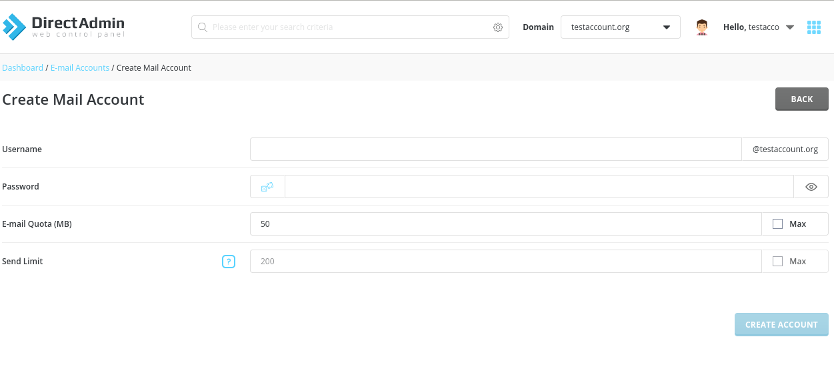Screen dimensions: 834x365
Task: Click the BACK button
Action: click(802, 99)
